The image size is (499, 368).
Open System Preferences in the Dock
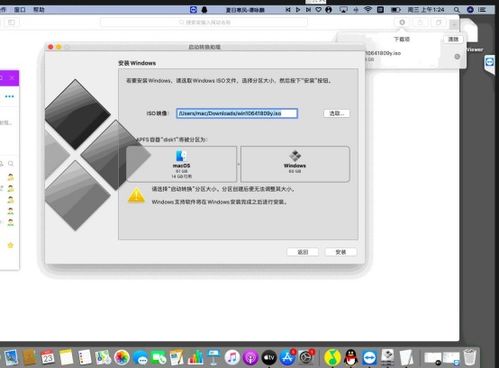point(306,358)
